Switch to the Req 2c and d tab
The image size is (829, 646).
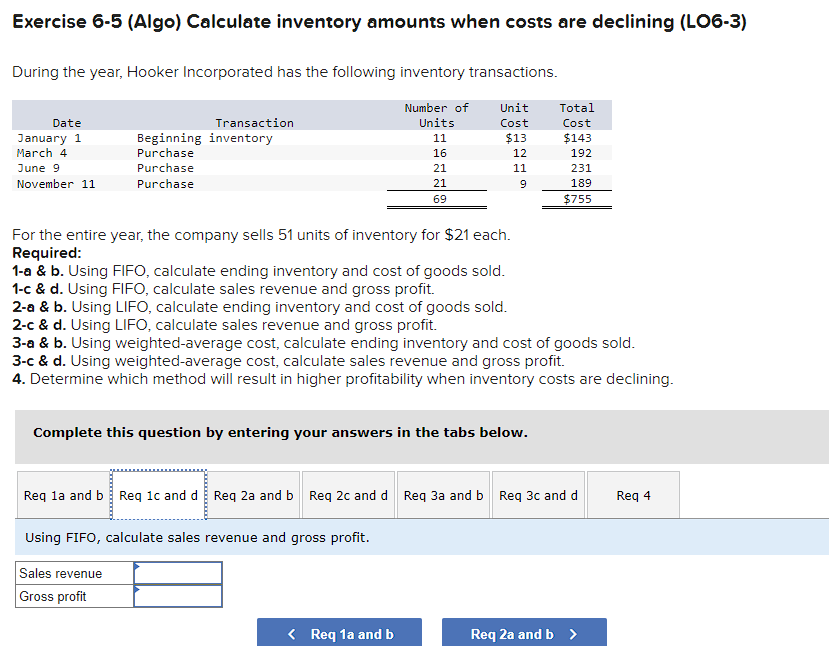[348, 494]
